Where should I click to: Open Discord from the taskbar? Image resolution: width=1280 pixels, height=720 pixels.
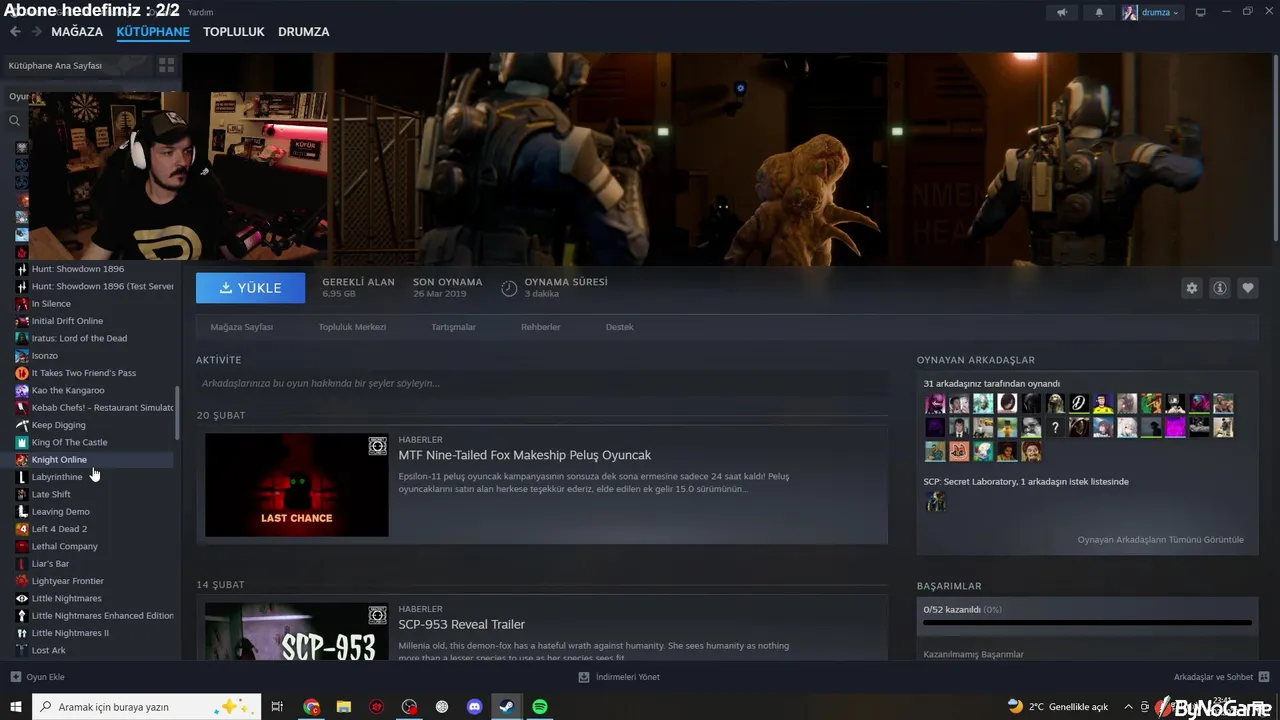tap(475, 707)
